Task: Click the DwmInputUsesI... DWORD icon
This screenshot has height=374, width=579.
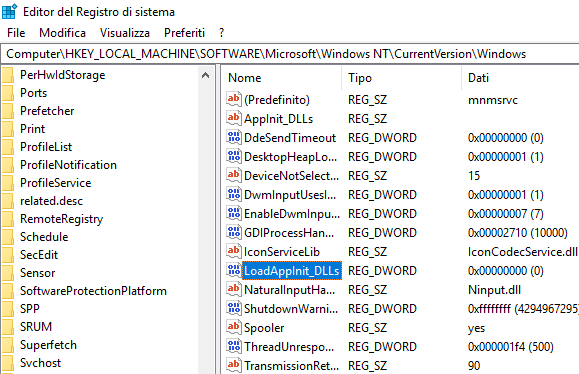Action: [x=234, y=194]
